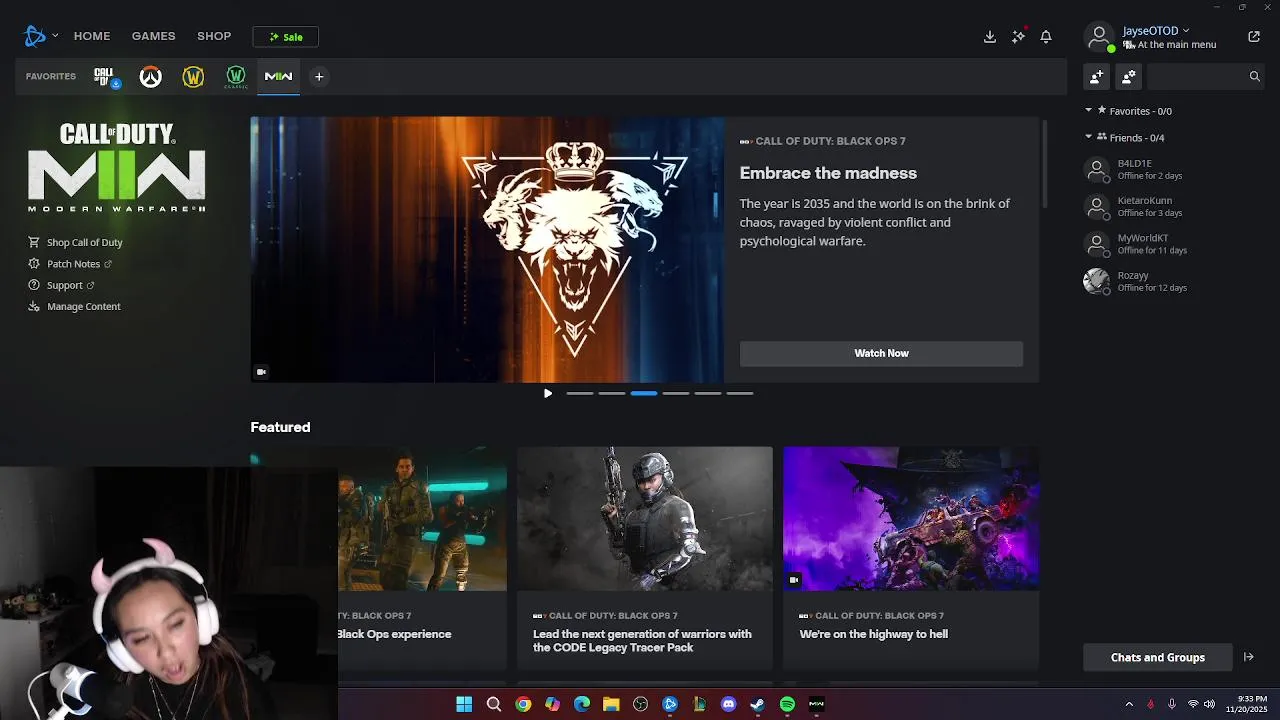Open Support link
The width and height of the screenshot is (1280, 720).
coord(61,285)
